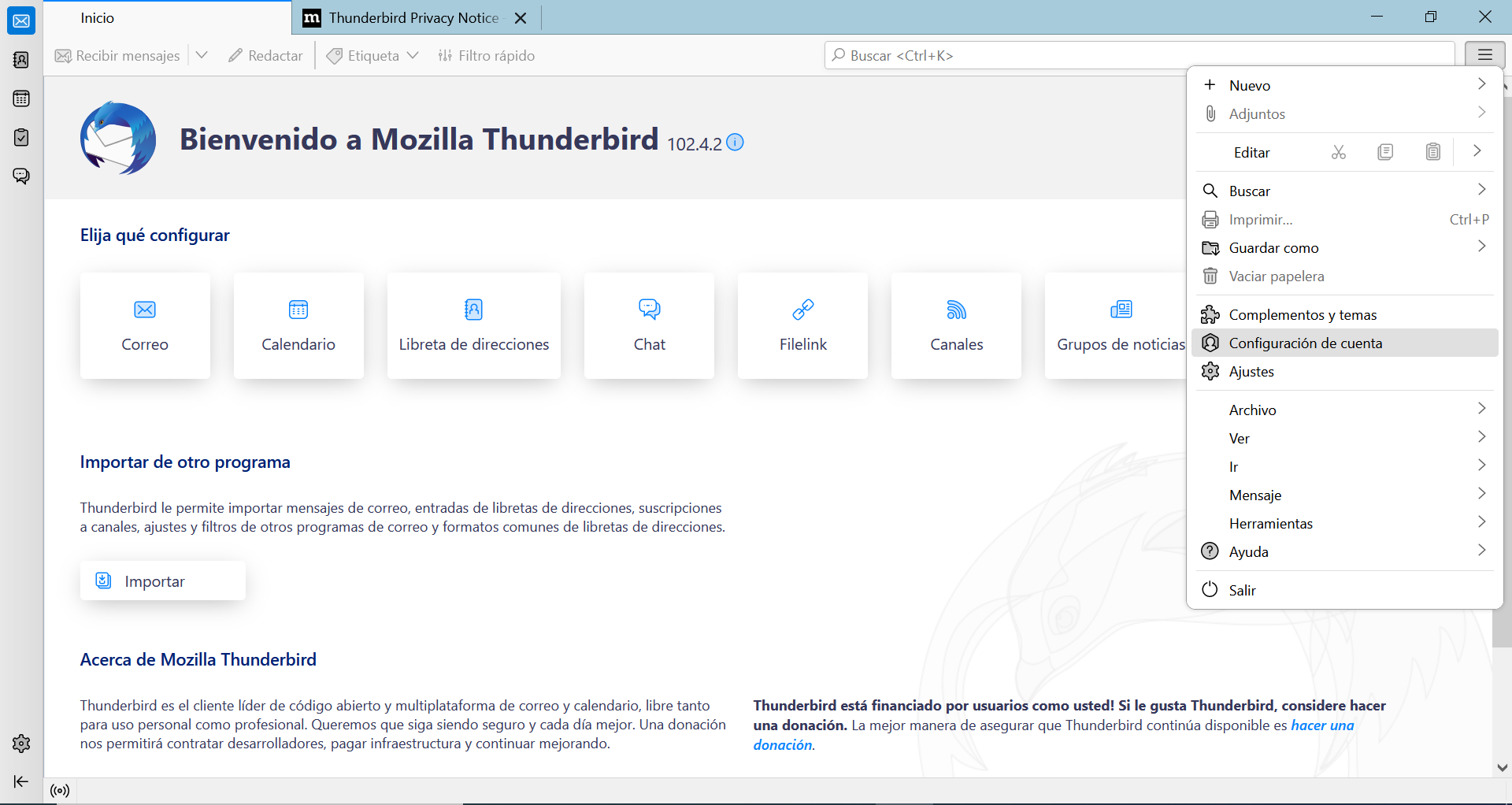Open settings gear in left sidebar
This screenshot has height=805, width=1512.
(x=21, y=743)
